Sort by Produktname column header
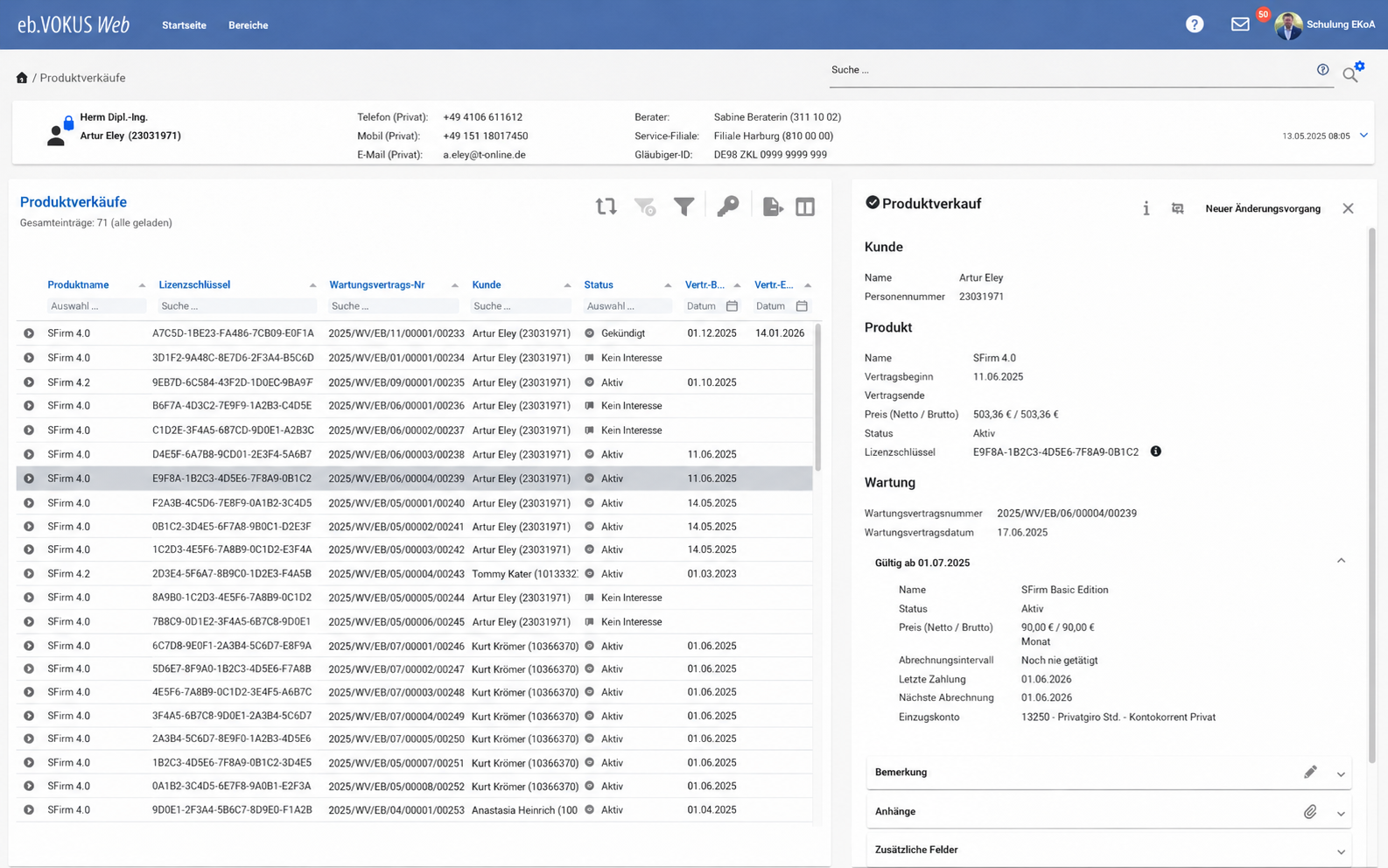The image size is (1388, 868). (78, 284)
